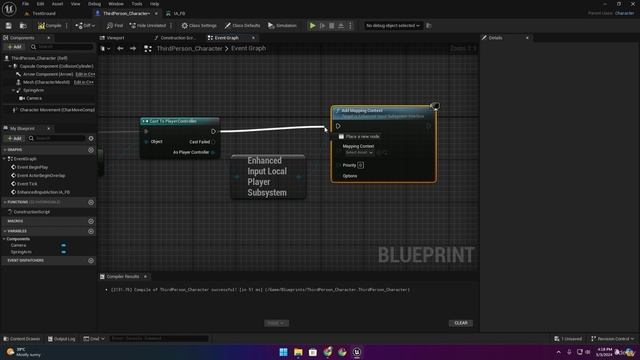640x360 pixels.
Task: Save the blueprint with the floppy disk icon
Action: pos(9,26)
